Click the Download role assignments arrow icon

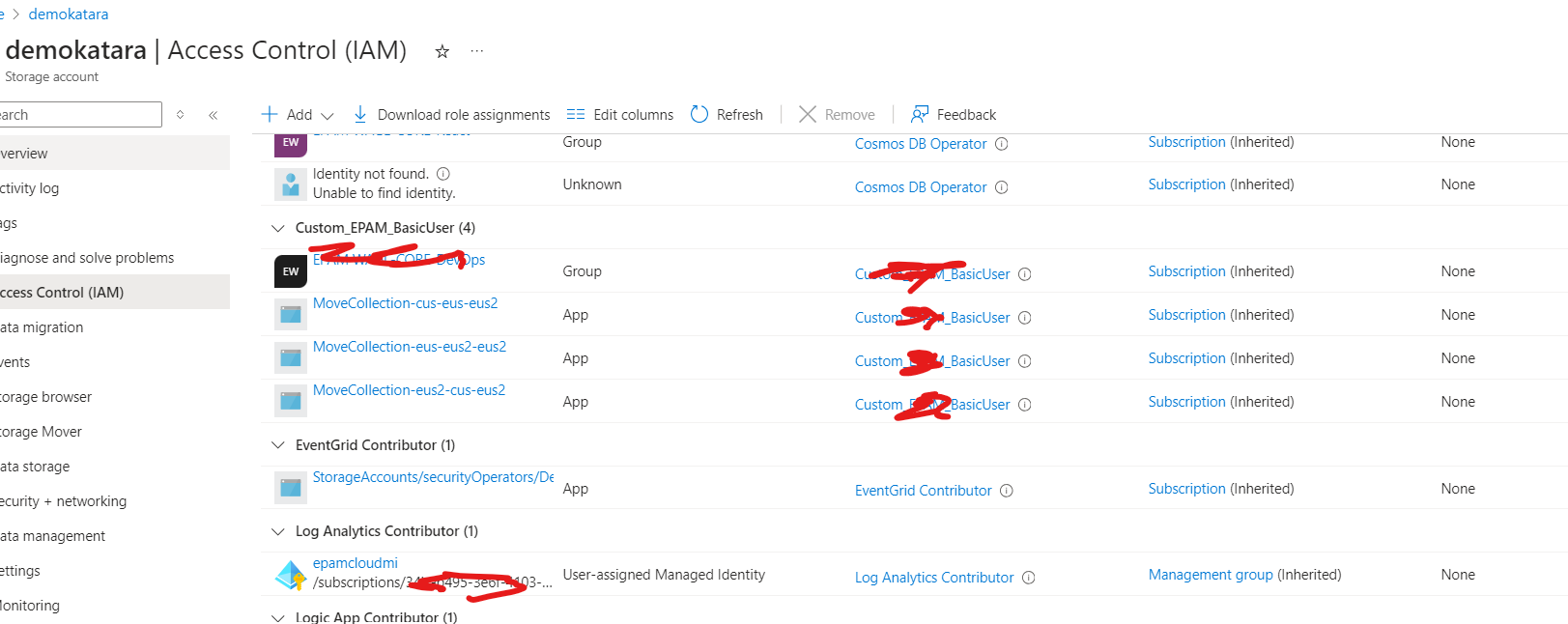click(x=360, y=114)
